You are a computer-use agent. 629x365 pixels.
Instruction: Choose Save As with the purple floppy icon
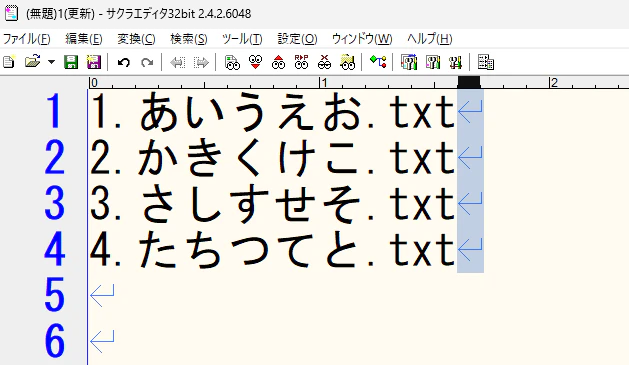[94, 62]
